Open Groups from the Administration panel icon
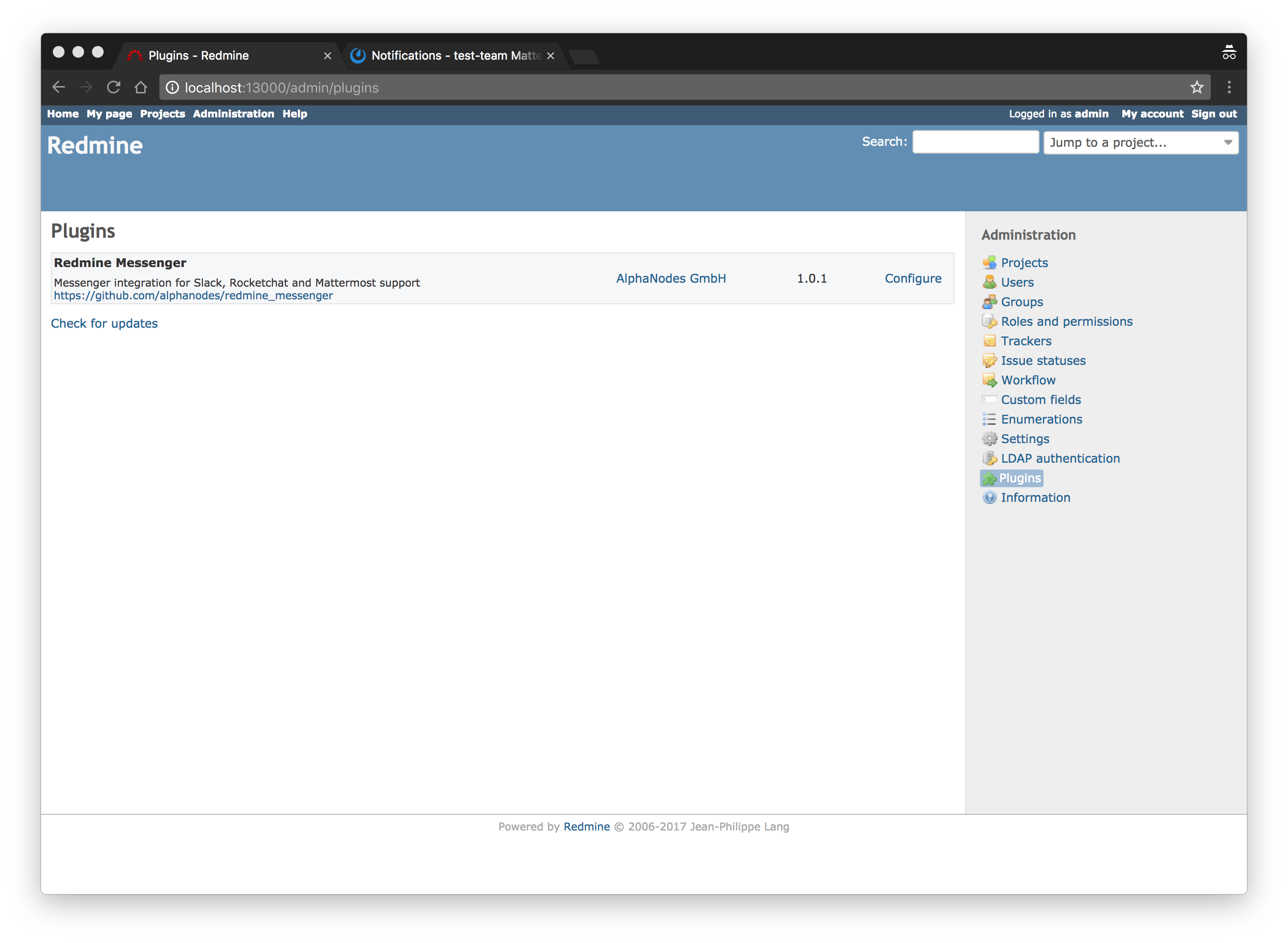The height and width of the screenshot is (943, 1288). coord(990,302)
